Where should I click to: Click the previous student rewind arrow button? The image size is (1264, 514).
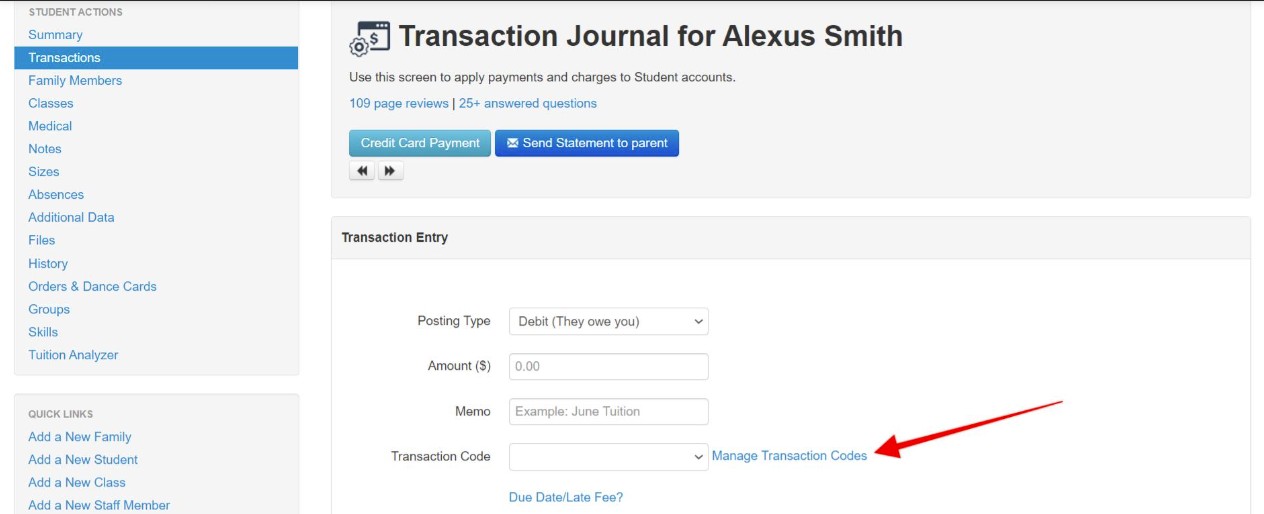(362, 171)
